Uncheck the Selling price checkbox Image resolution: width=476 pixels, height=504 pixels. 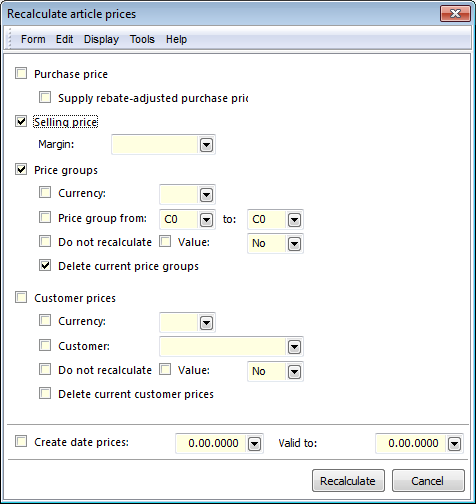click(21, 121)
